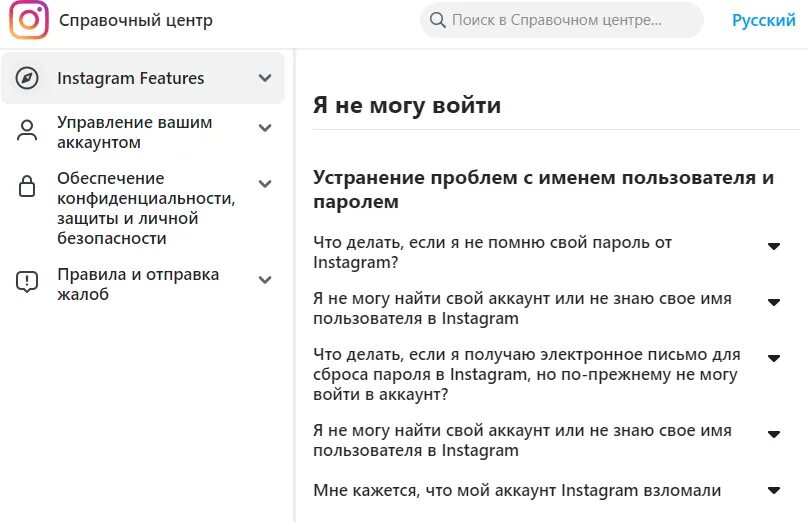Click the magnifier icon in search bar
808x522 pixels.
437,20
